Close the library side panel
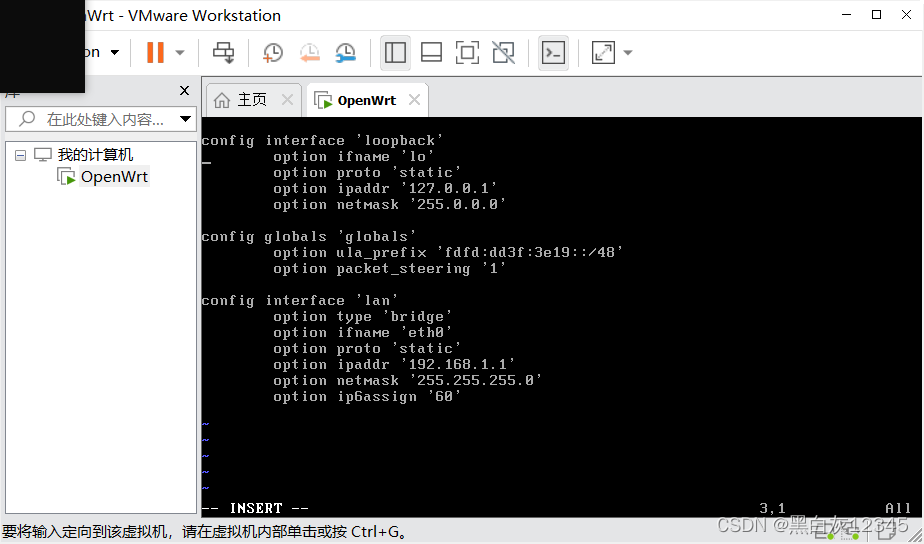Viewport: 924px width, 544px height. coord(184,90)
